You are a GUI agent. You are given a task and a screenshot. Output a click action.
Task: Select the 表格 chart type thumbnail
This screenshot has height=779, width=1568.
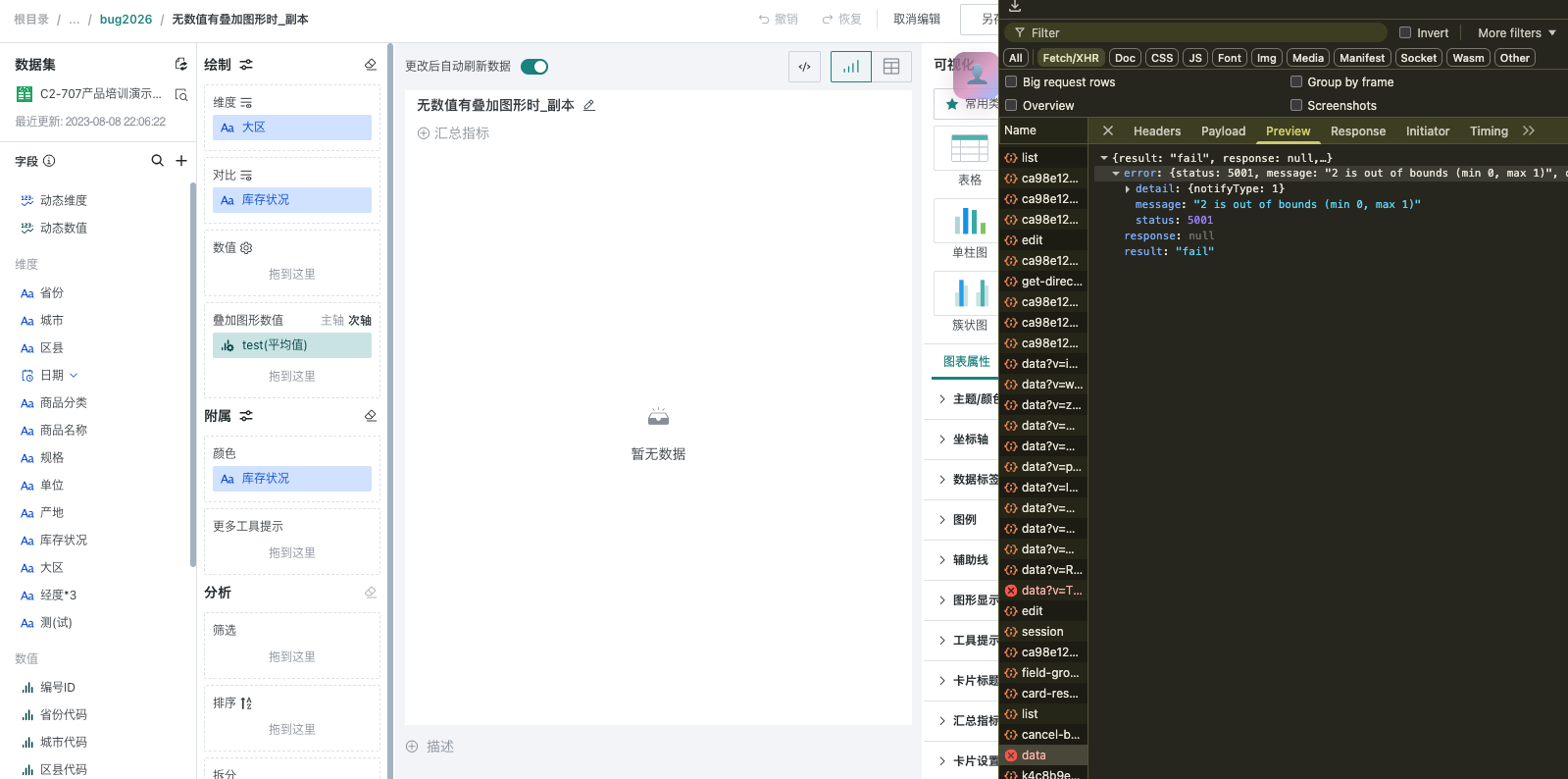coord(969,148)
